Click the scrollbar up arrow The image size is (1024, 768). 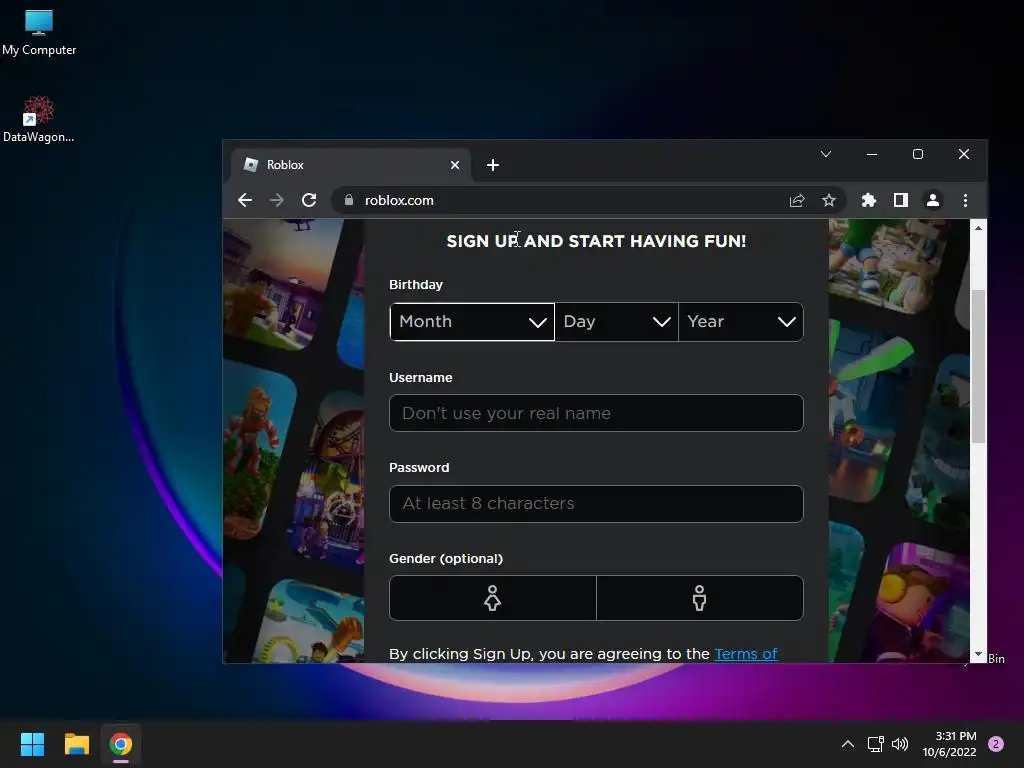(978, 227)
